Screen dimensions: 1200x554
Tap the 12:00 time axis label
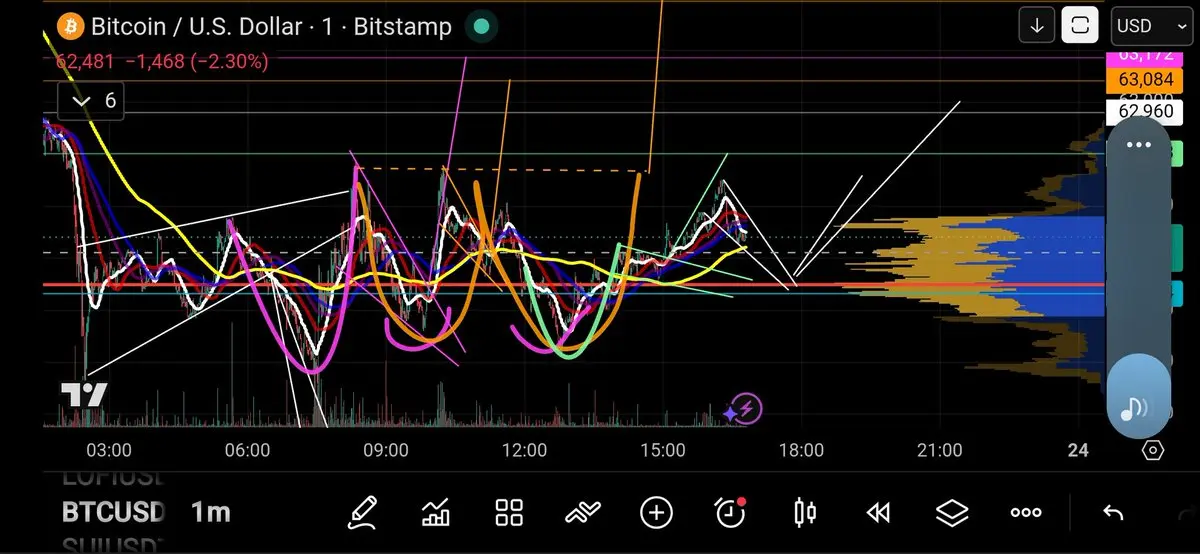(x=524, y=451)
